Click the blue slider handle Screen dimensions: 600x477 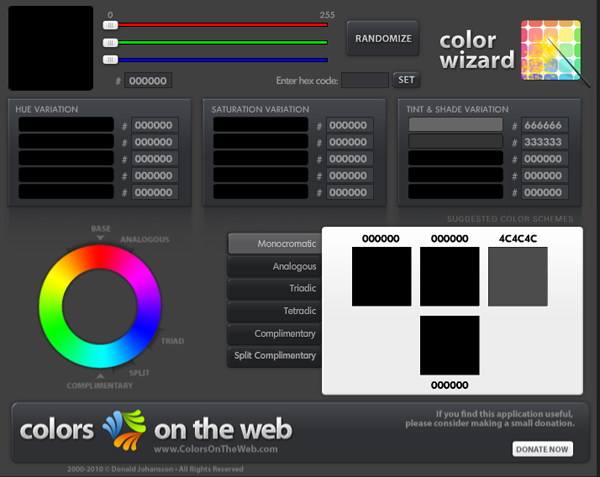[110, 60]
